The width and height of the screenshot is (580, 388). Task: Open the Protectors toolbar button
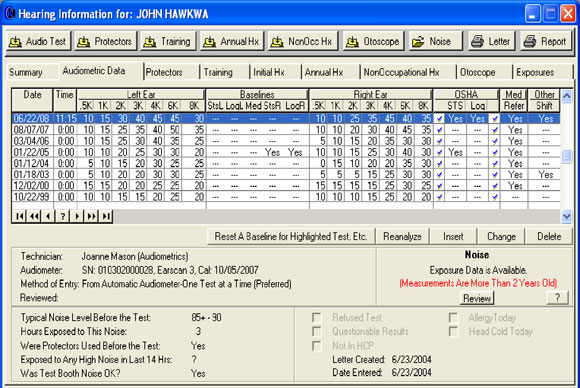tap(106, 41)
